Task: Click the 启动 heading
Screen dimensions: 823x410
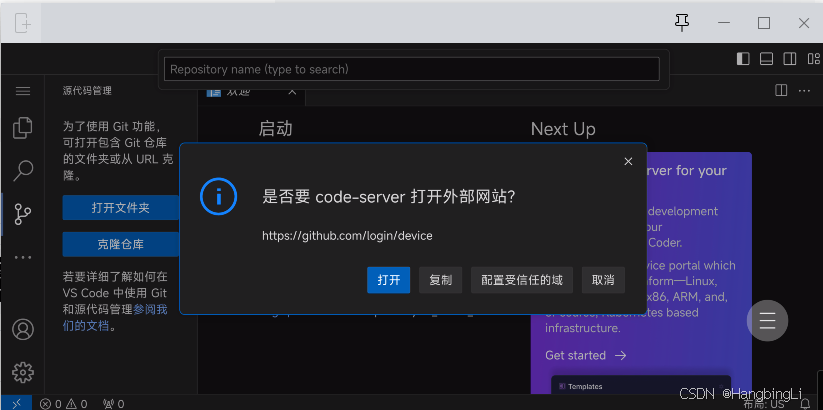Action: click(275, 129)
